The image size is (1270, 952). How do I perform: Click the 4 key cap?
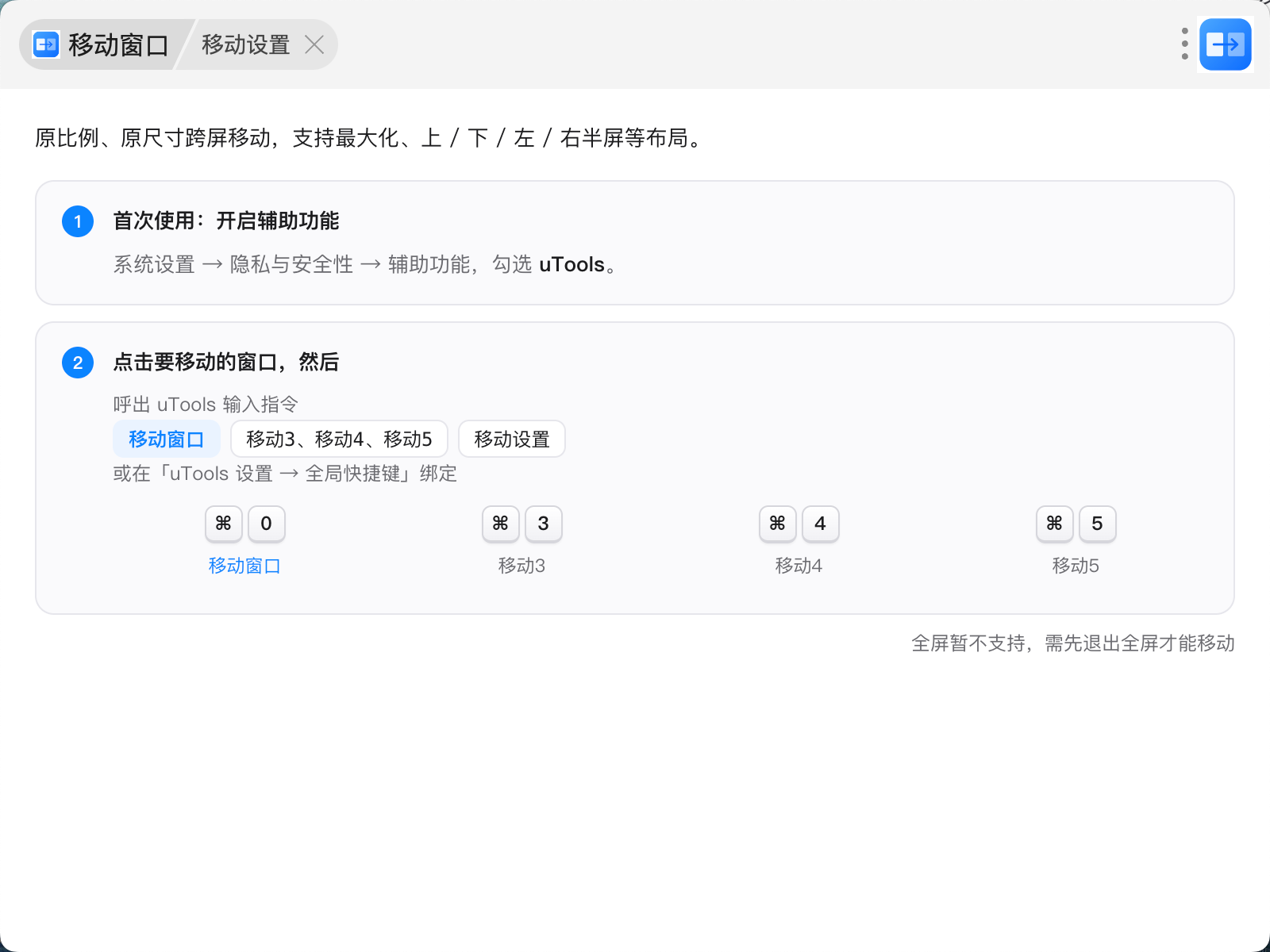[x=821, y=524]
